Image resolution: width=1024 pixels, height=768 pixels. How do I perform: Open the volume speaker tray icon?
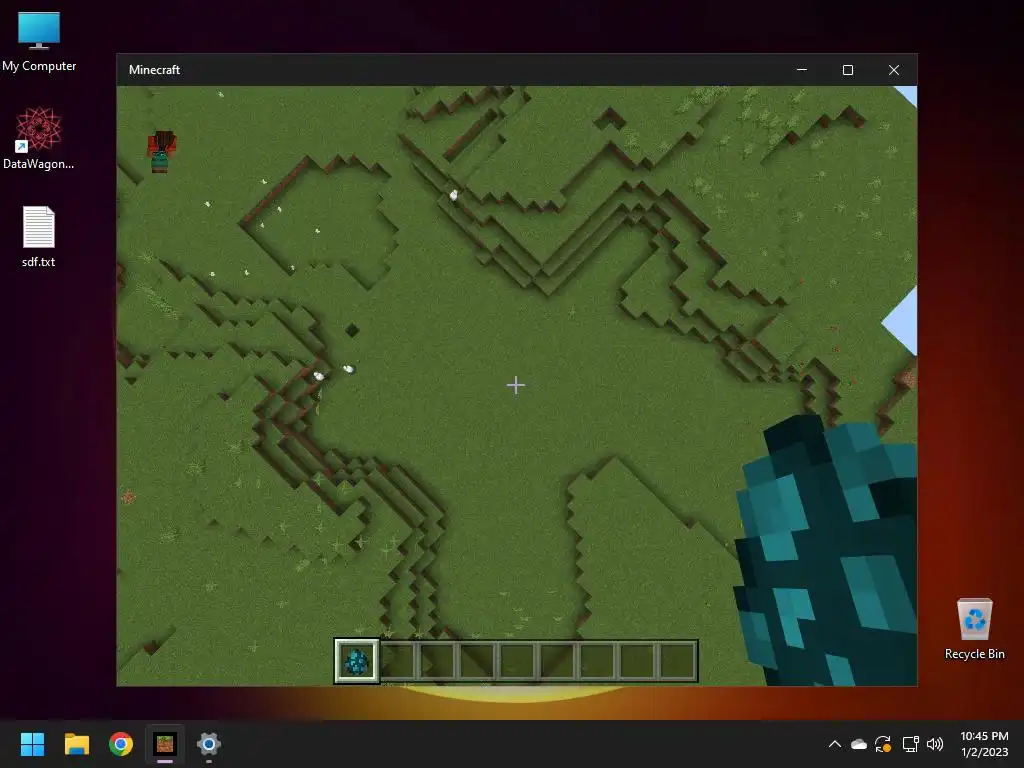(935, 744)
